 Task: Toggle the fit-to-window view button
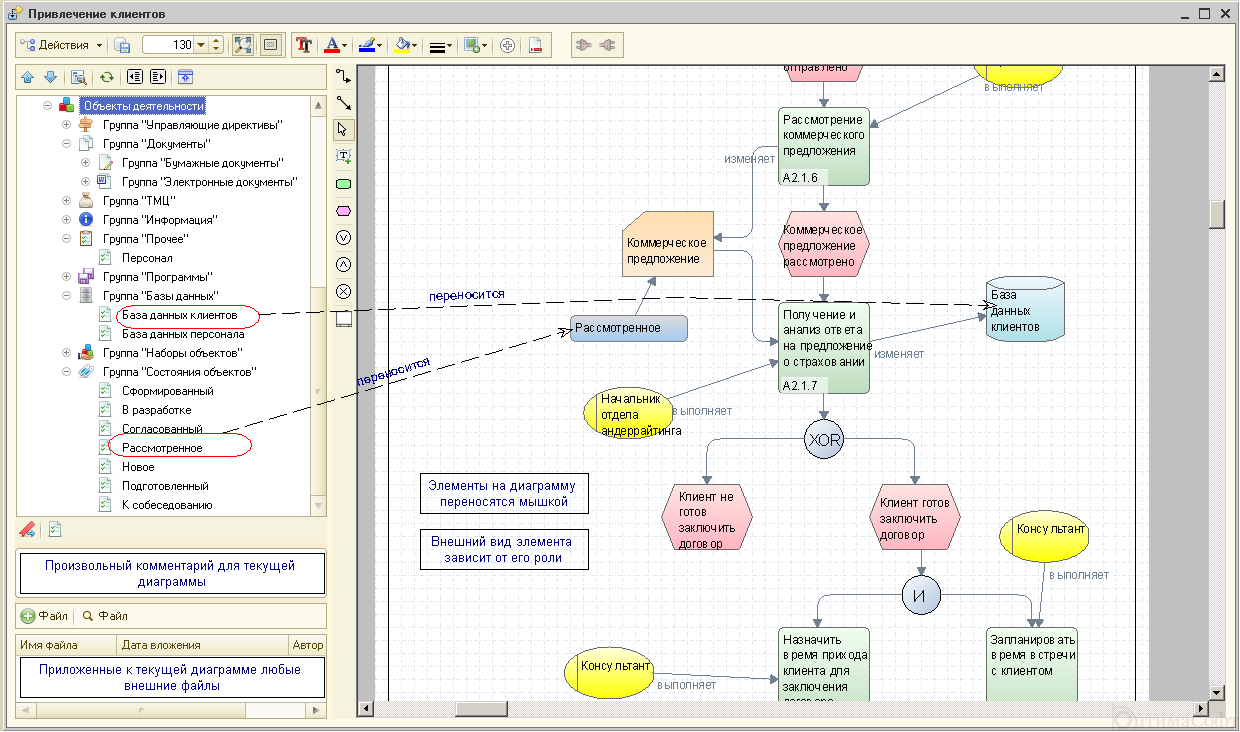pyautogui.click(x=243, y=45)
